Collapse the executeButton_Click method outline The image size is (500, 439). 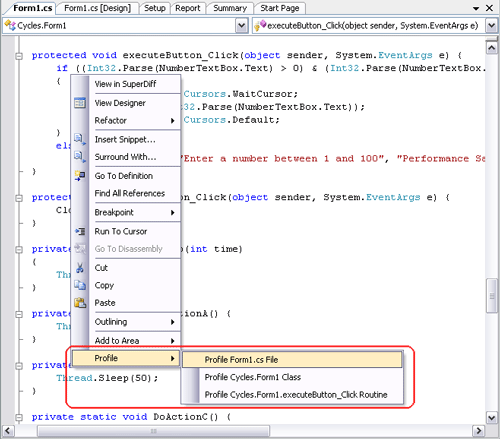[x=19, y=56]
